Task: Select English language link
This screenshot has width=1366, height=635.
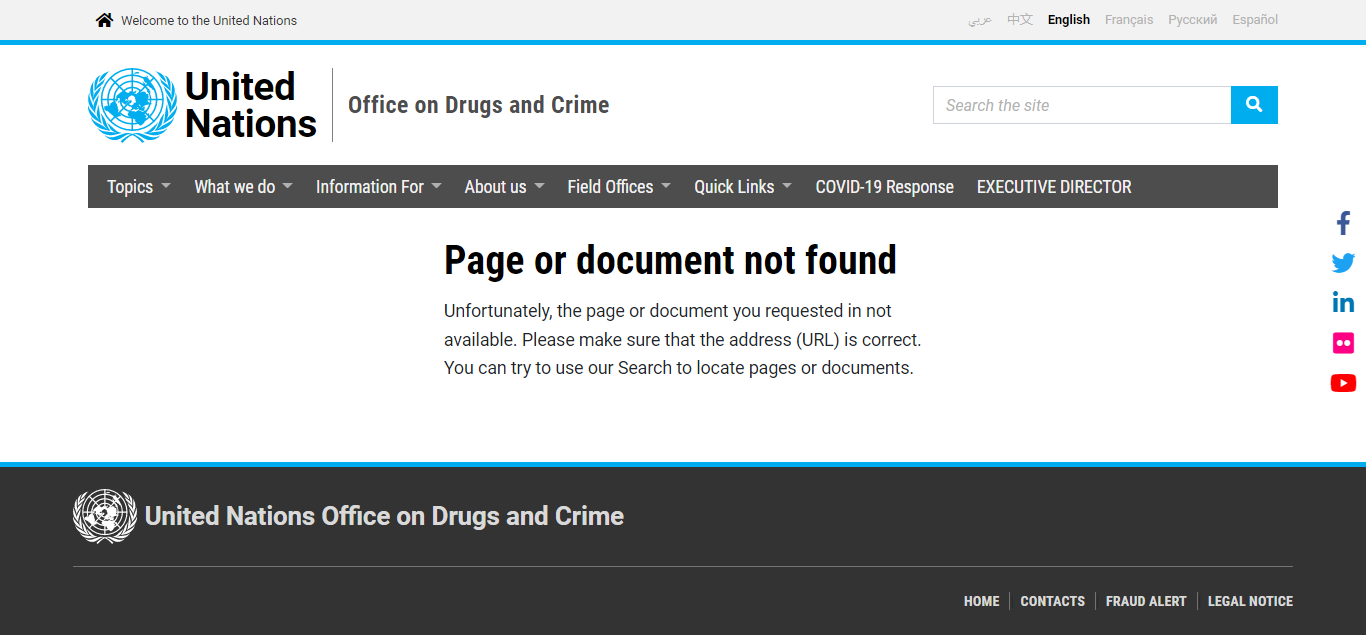Action: [x=1069, y=20]
